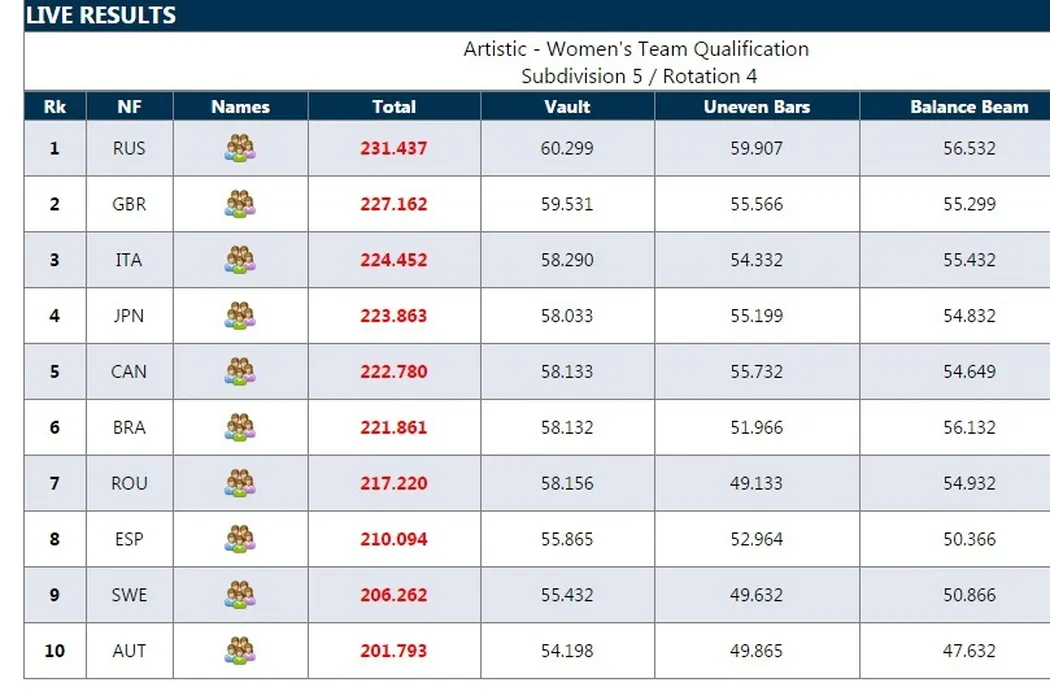Image resolution: width=1050 pixels, height=700 pixels.
Task: Select the Names column header
Action: pos(240,107)
